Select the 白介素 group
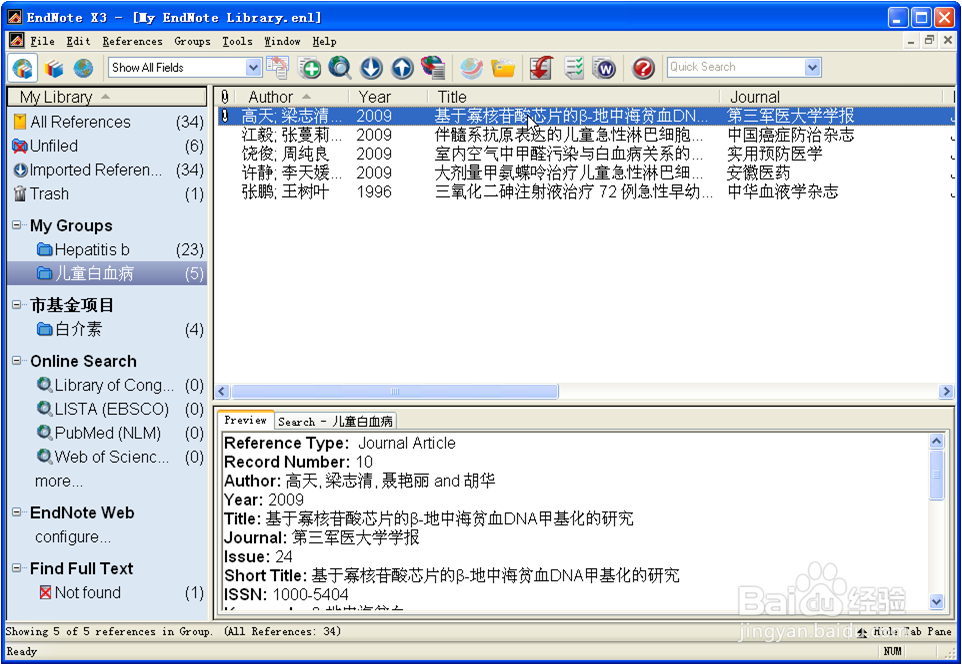 coord(107,329)
